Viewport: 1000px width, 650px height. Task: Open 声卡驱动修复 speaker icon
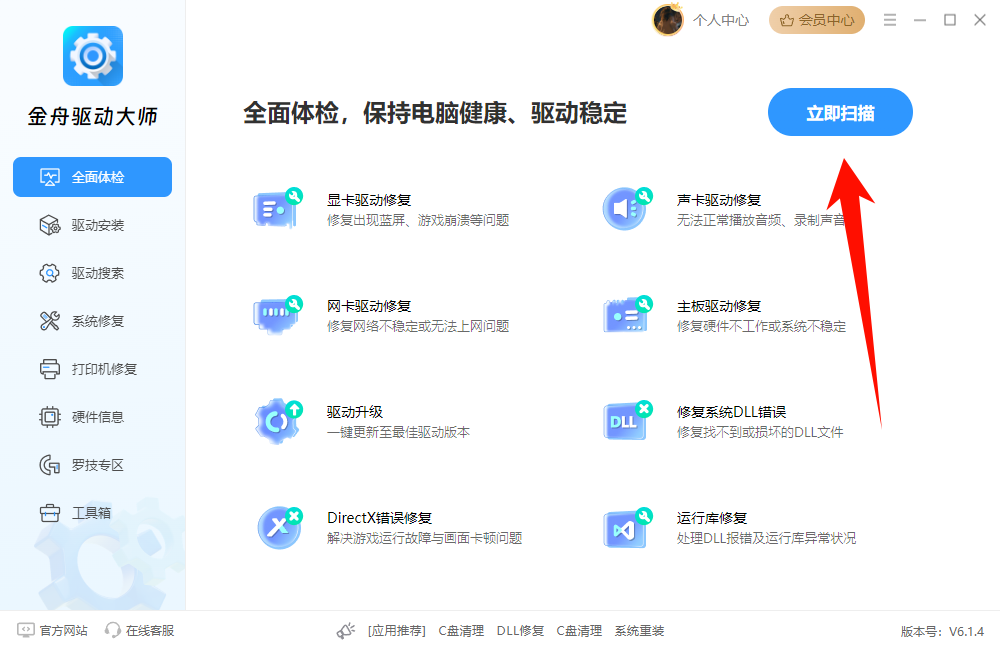[x=628, y=208]
